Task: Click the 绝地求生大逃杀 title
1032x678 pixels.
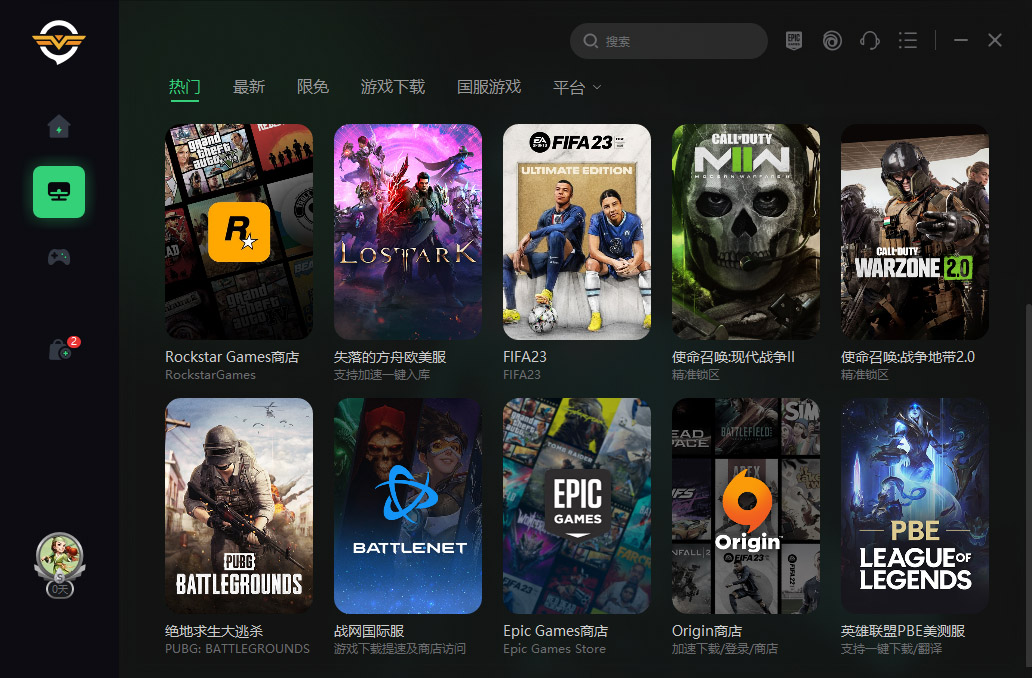Action: click(214, 631)
